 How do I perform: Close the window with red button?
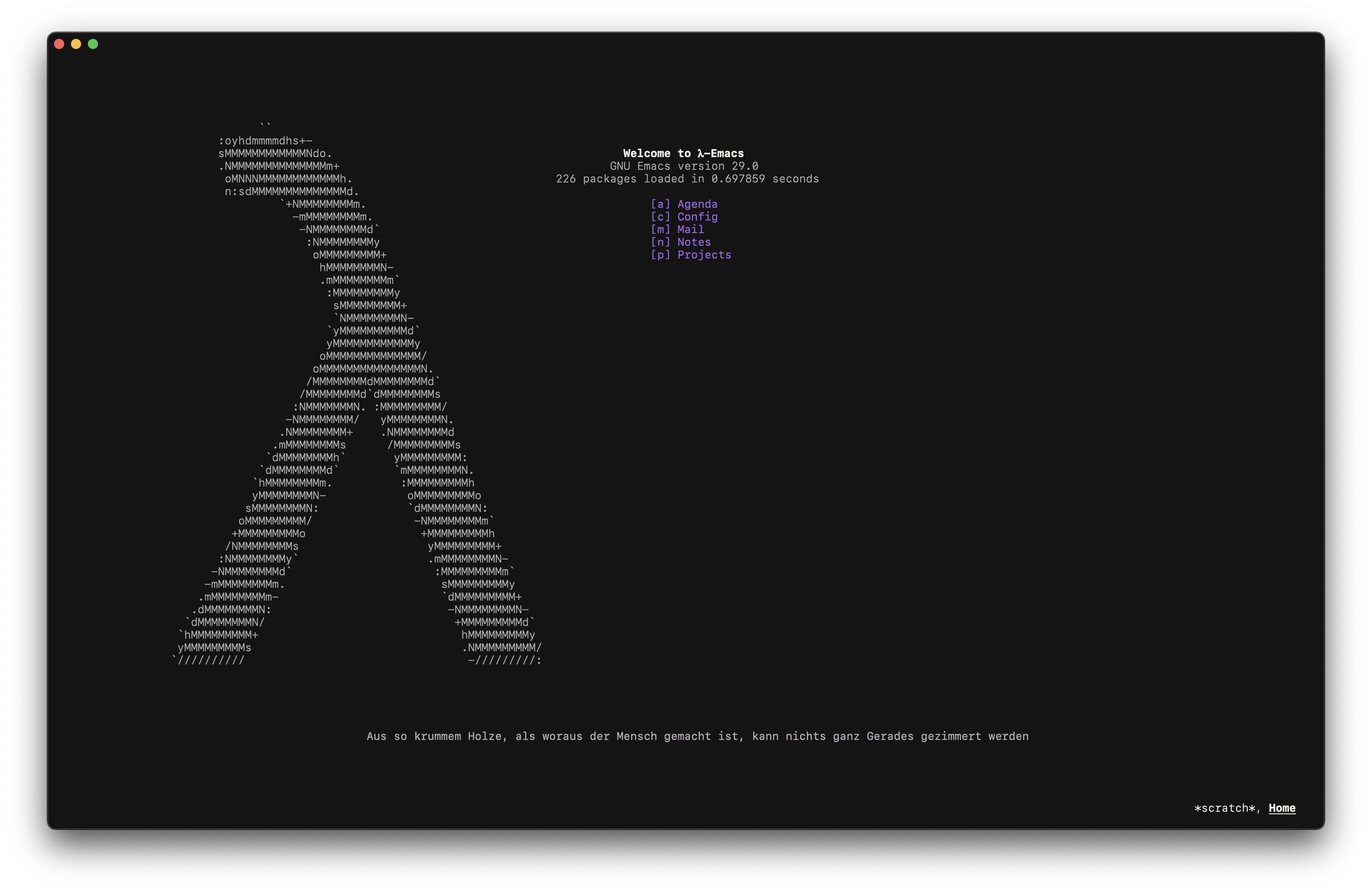click(59, 44)
